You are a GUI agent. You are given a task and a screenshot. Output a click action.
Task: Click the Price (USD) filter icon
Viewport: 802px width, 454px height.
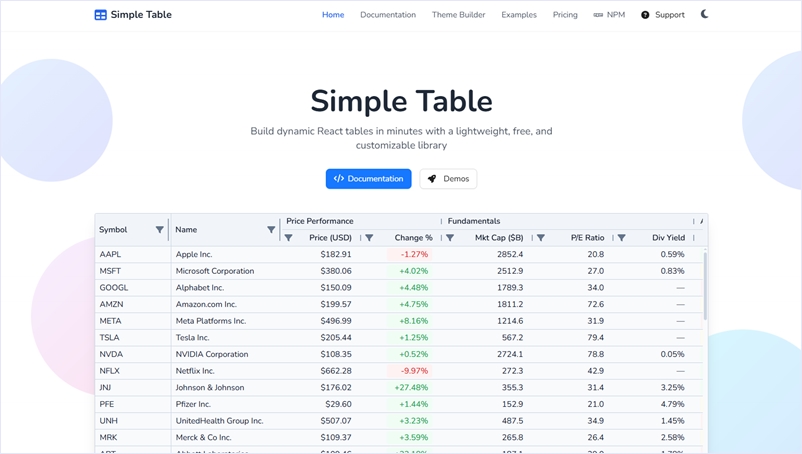pos(289,238)
